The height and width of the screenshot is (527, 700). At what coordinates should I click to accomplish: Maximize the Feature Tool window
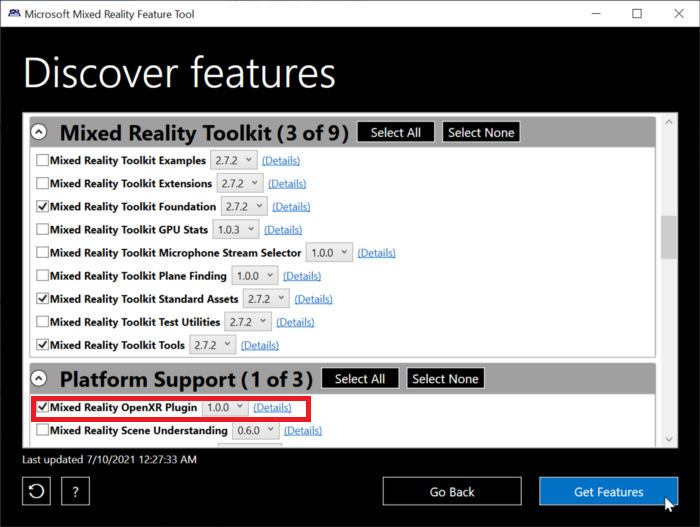click(x=637, y=13)
